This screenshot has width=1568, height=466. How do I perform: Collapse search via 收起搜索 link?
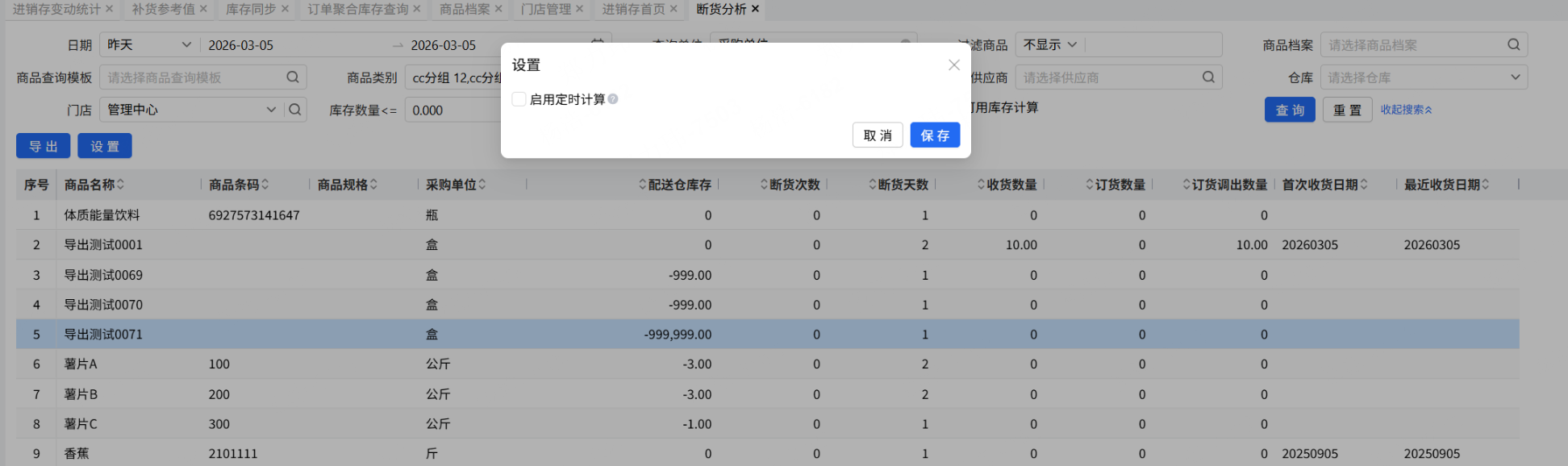1406,110
